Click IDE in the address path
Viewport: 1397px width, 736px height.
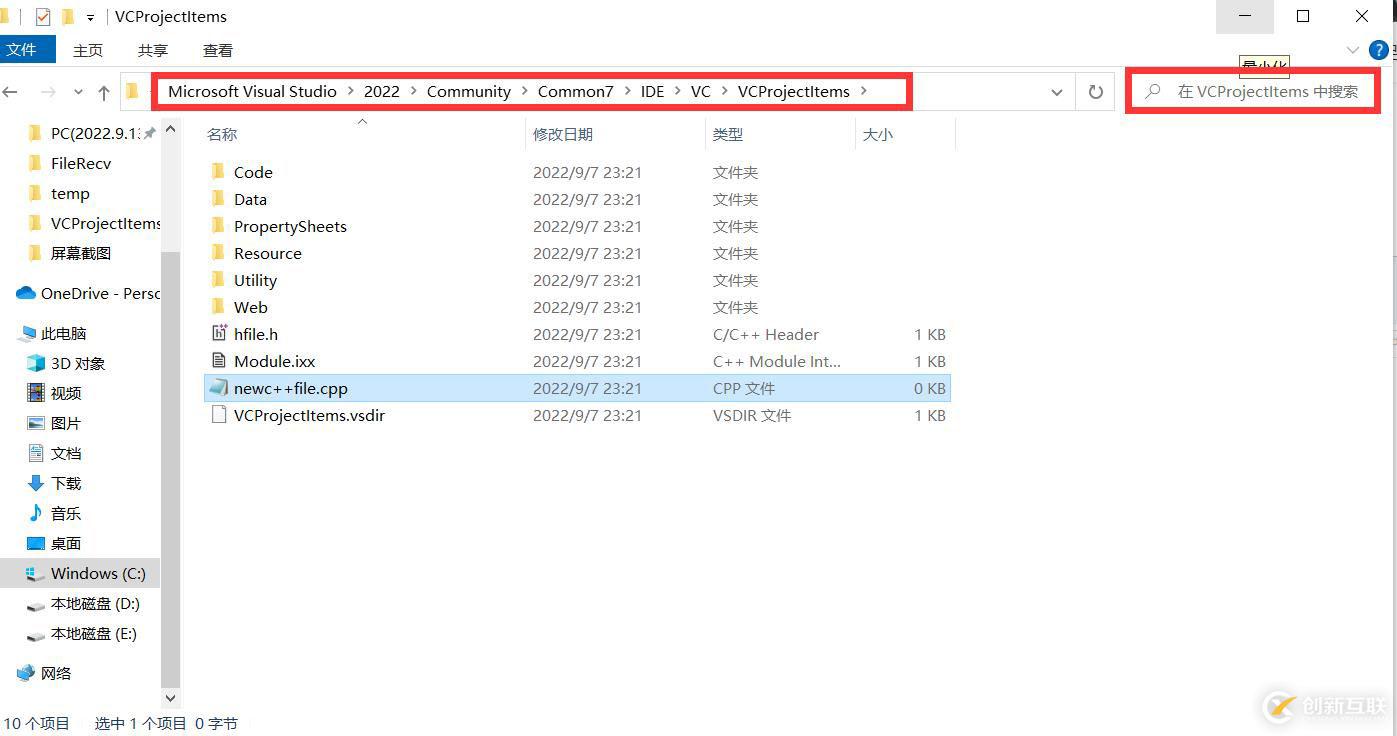(x=652, y=91)
